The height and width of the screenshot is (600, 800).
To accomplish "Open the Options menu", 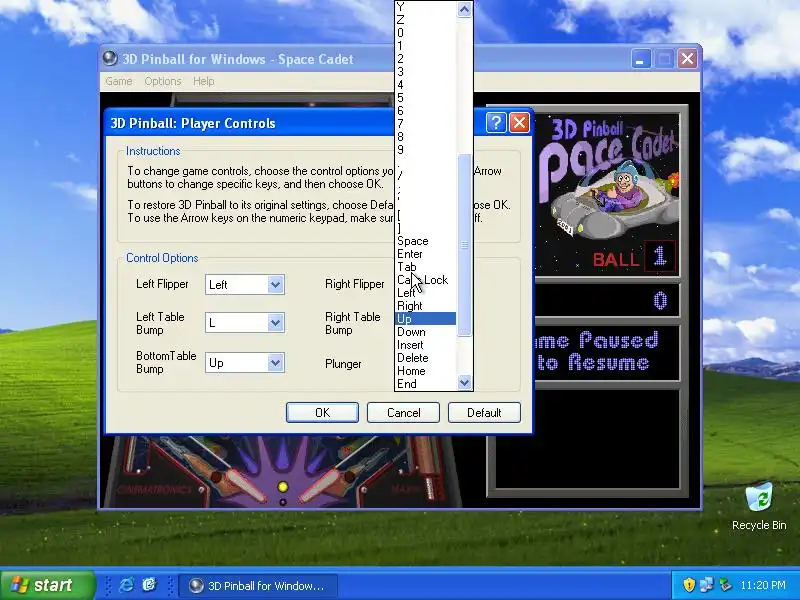I will tap(163, 81).
